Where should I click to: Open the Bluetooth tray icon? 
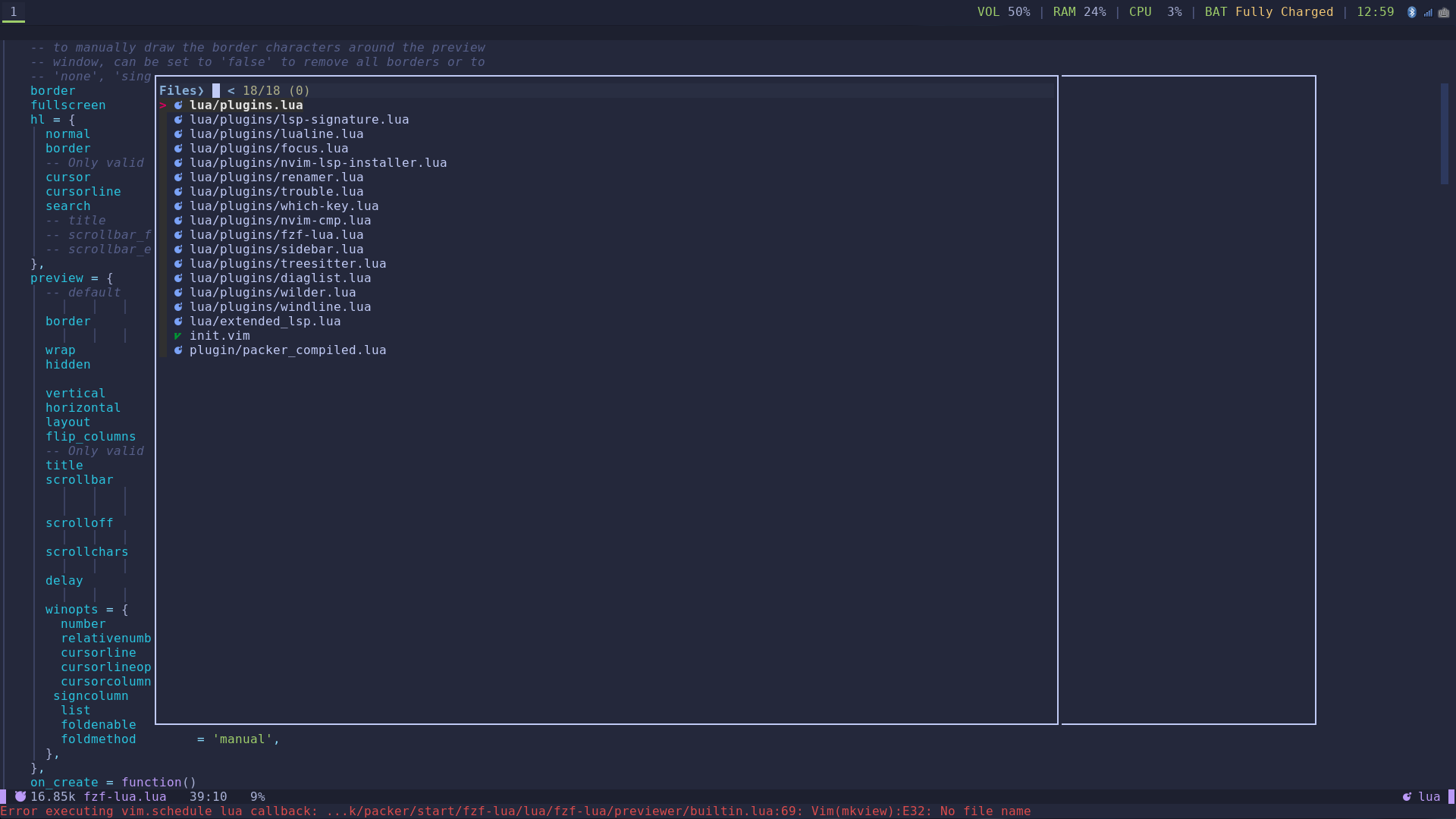tap(1412, 12)
